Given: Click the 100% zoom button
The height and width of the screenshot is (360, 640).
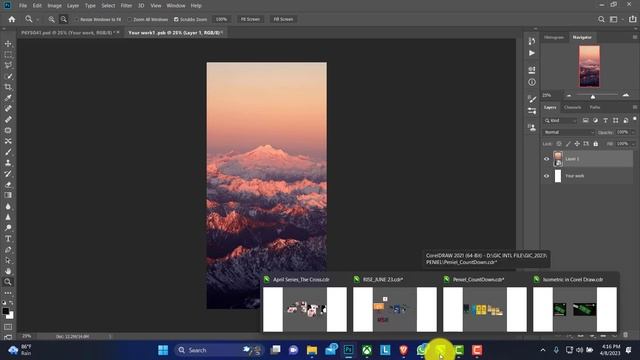Looking at the screenshot, I should tap(221, 19).
